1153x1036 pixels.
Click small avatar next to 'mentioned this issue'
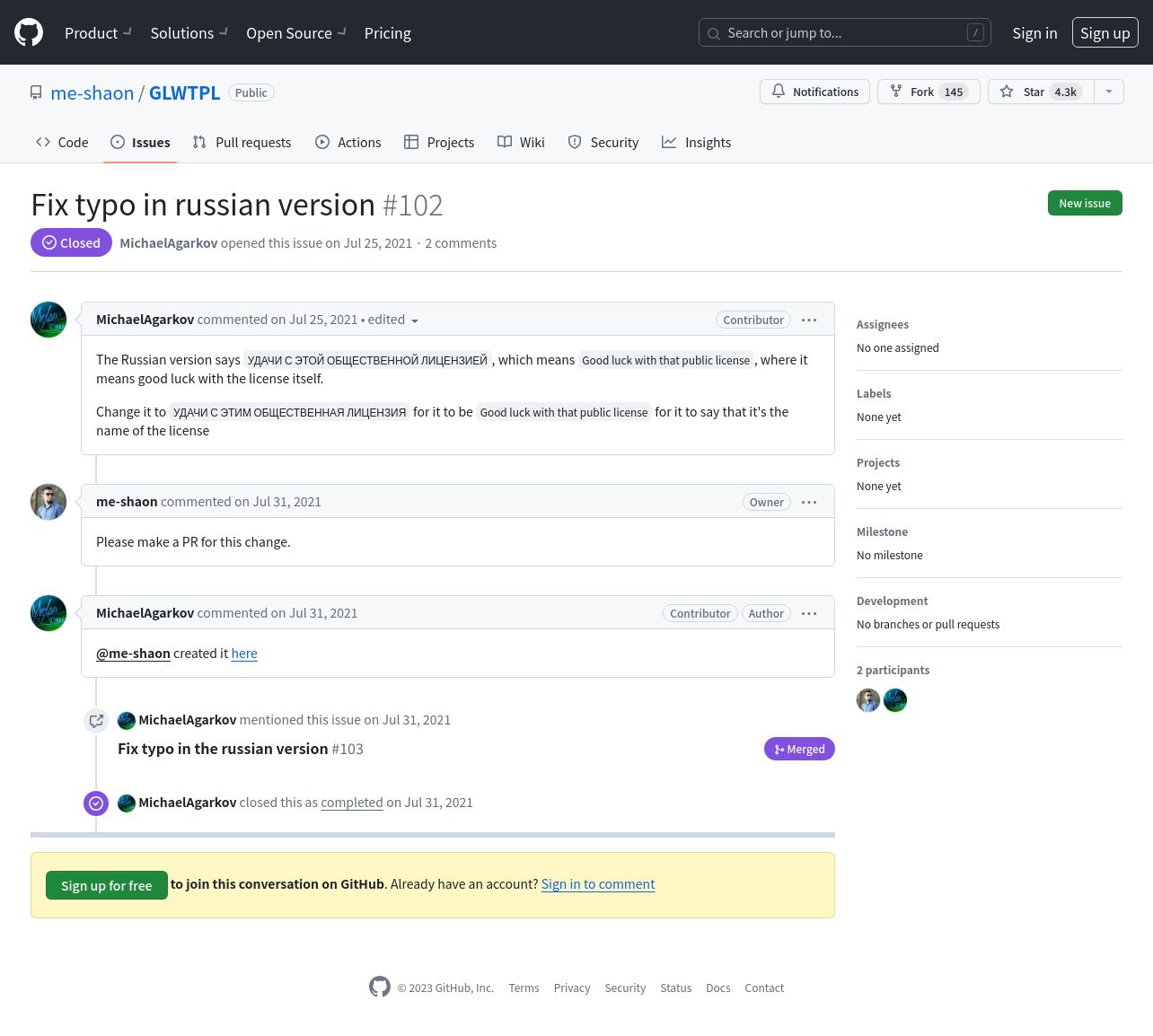point(127,720)
